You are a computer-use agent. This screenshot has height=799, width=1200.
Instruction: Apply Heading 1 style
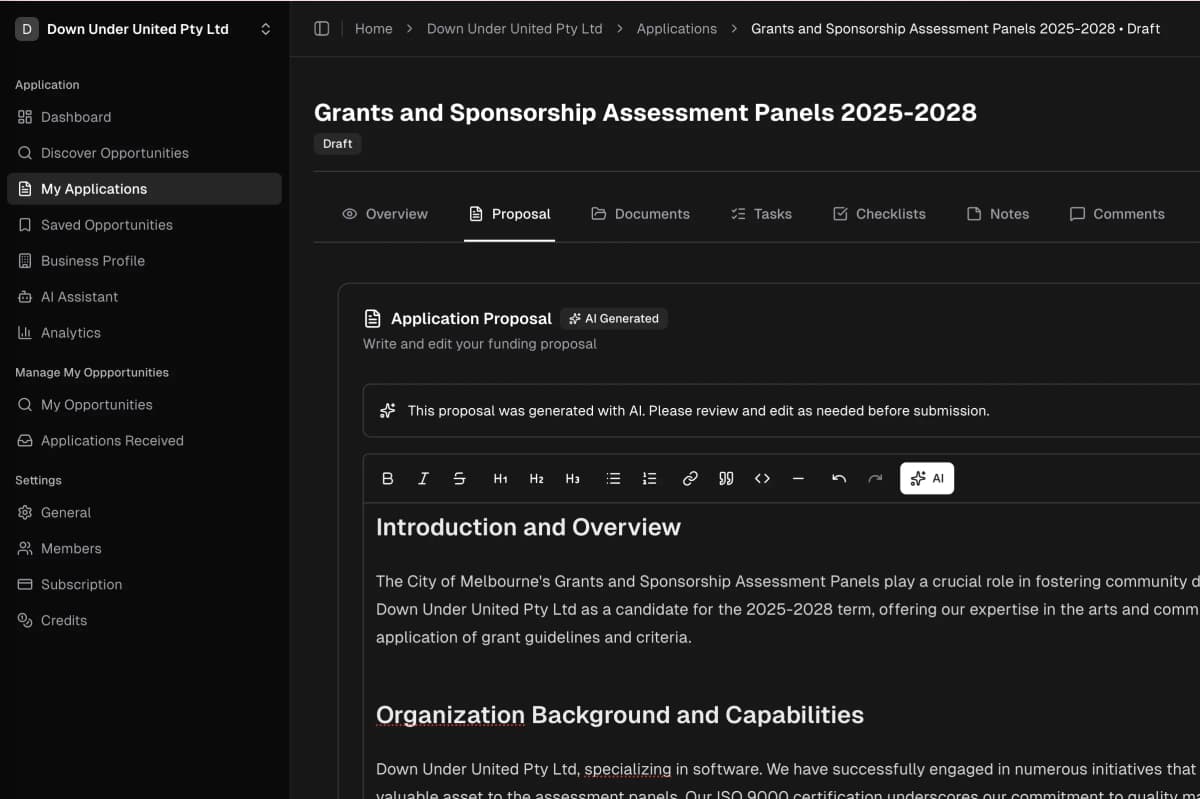click(500, 479)
